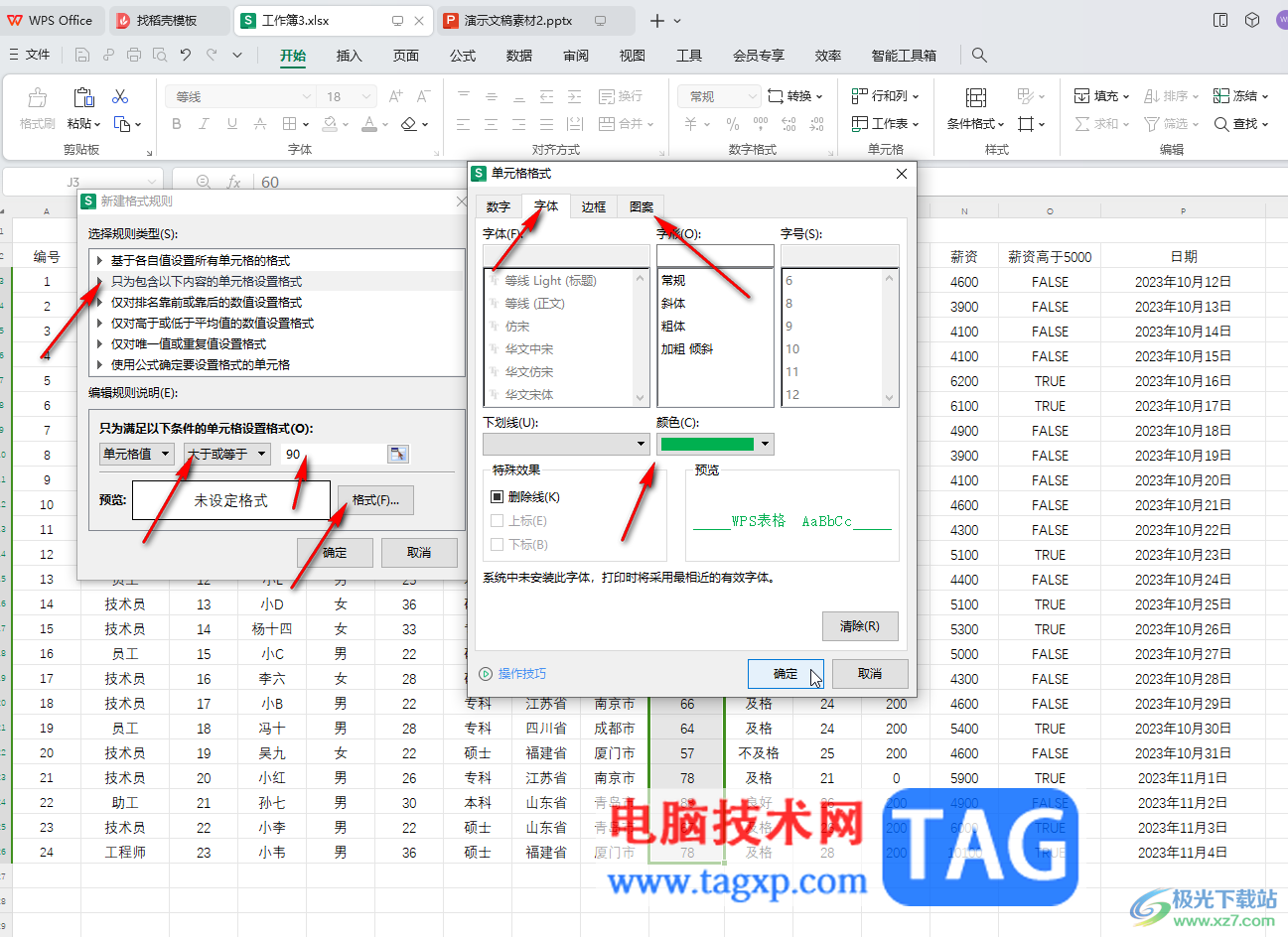The image size is (1288, 937).
Task: Click the font list scrollbar down arrow
Action: (640, 397)
